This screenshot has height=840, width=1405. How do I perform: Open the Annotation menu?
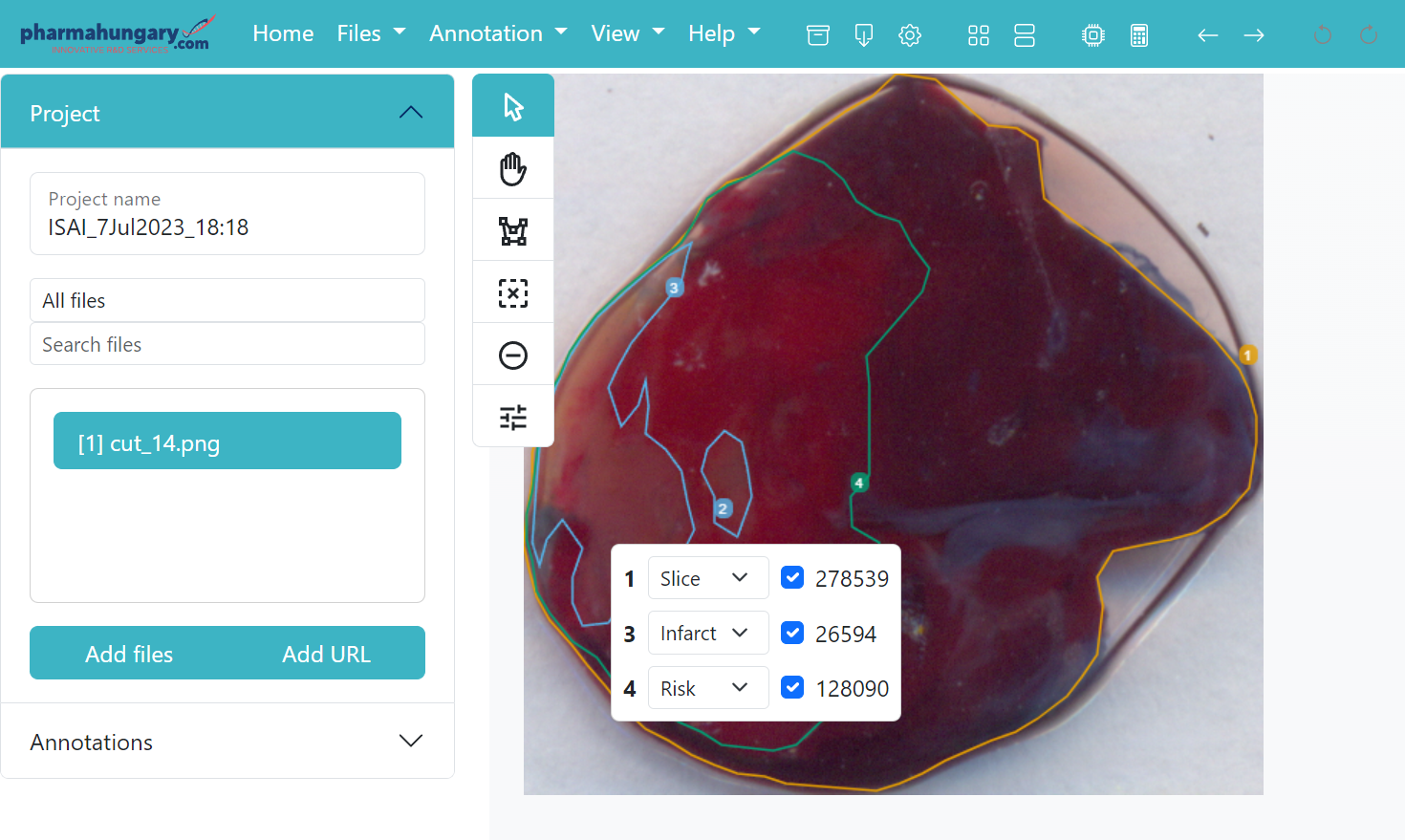[498, 33]
